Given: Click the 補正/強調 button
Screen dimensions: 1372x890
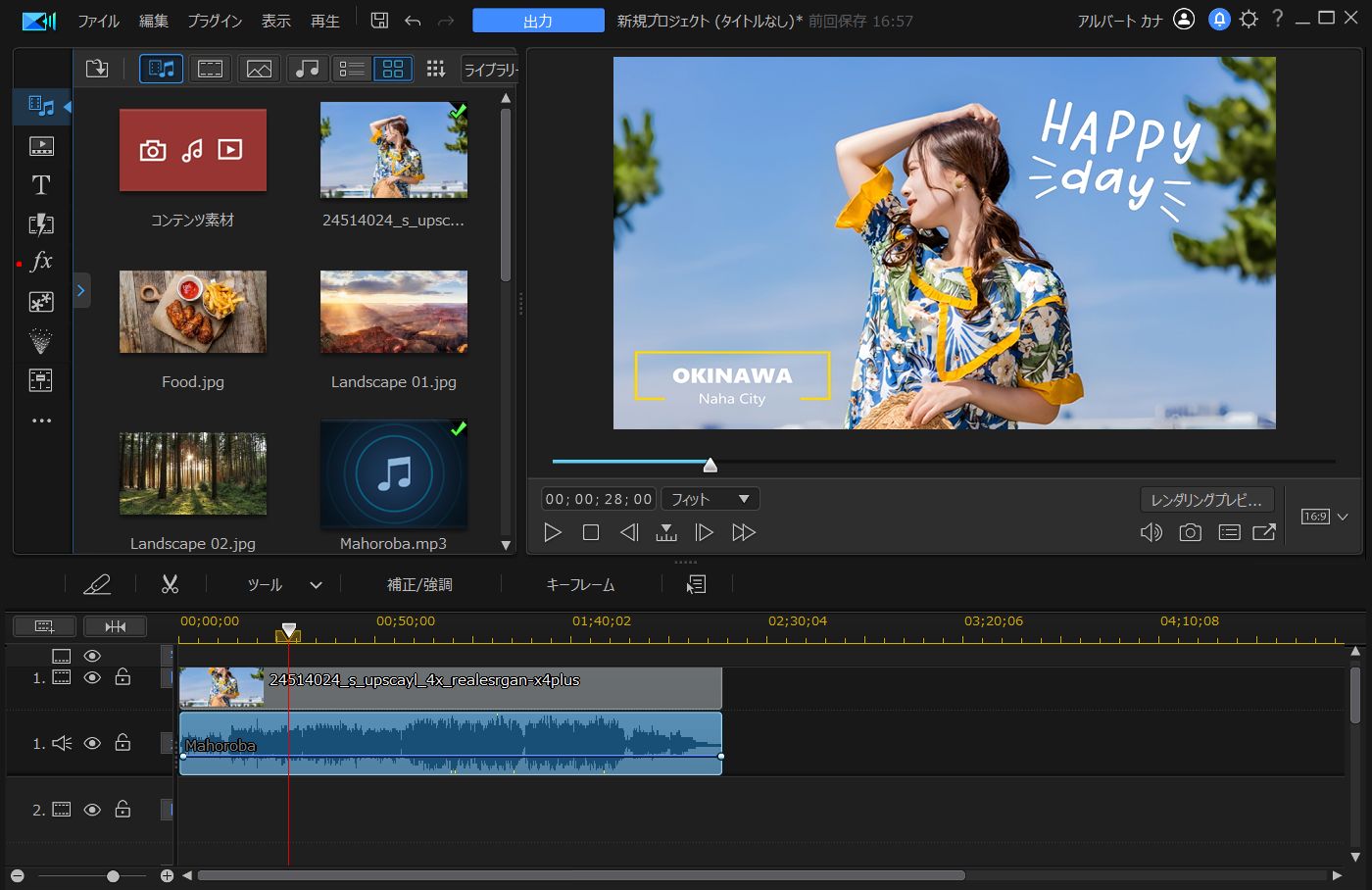Looking at the screenshot, I should (x=419, y=585).
